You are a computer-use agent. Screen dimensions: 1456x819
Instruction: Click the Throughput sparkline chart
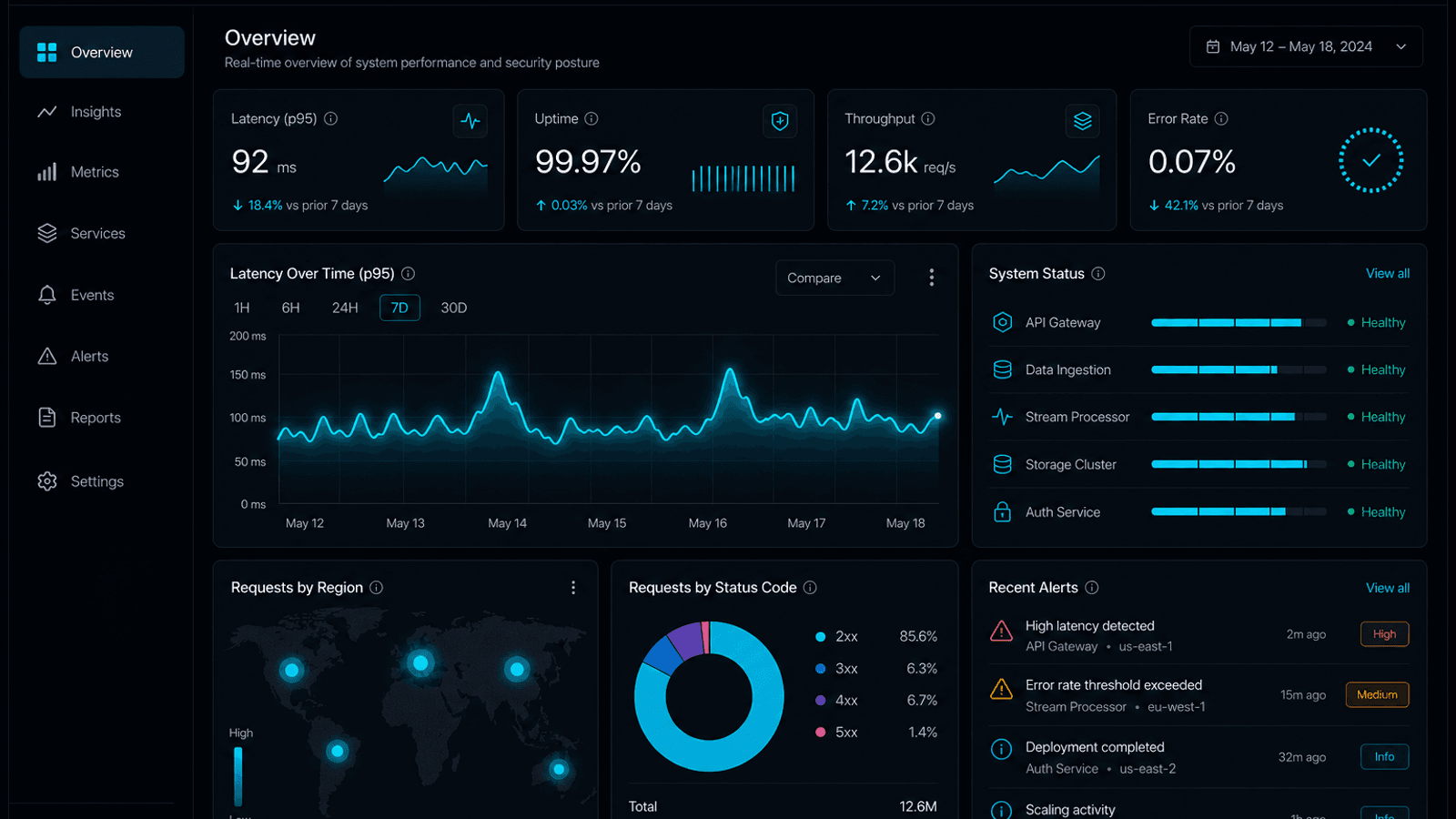(1046, 171)
